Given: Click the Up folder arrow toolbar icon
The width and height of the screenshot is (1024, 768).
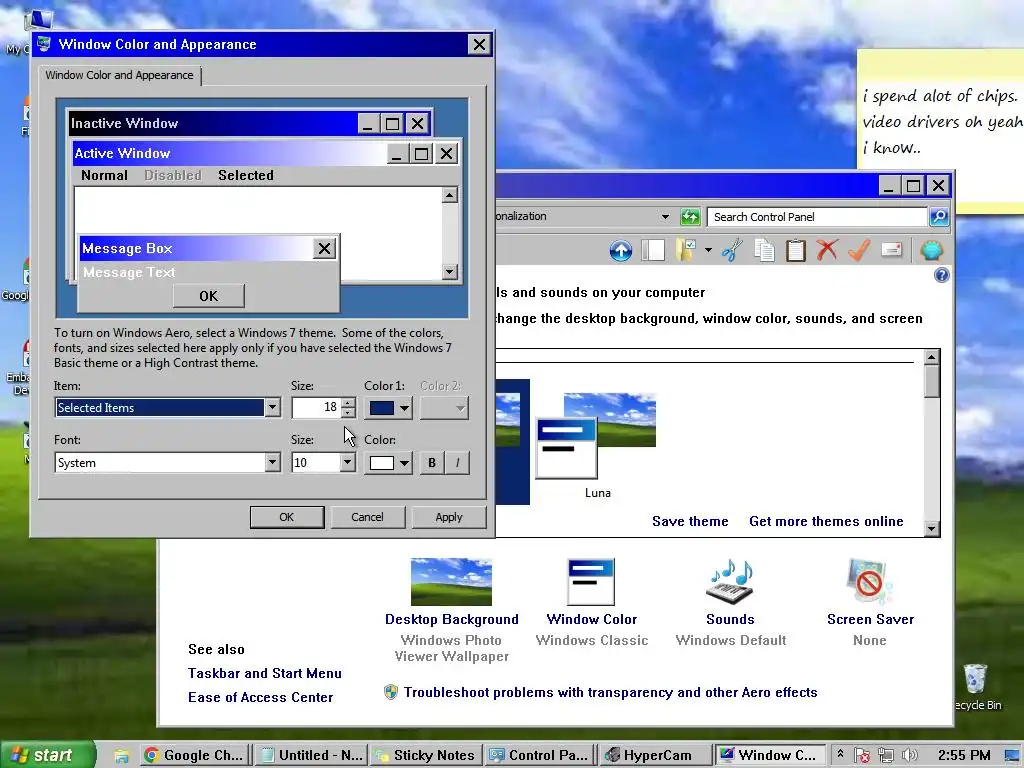Looking at the screenshot, I should coord(620,251).
